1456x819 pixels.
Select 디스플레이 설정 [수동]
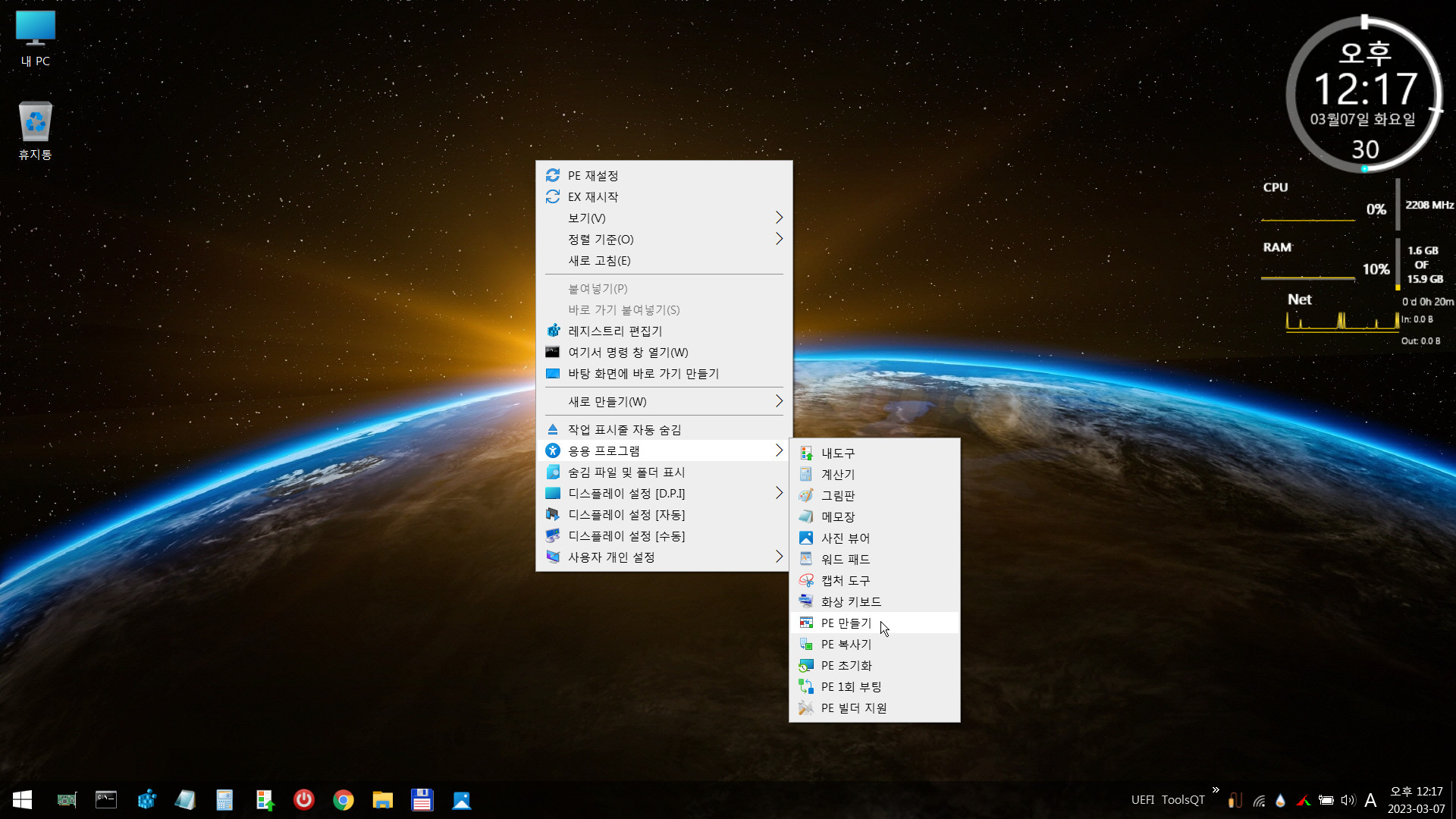point(664,535)
